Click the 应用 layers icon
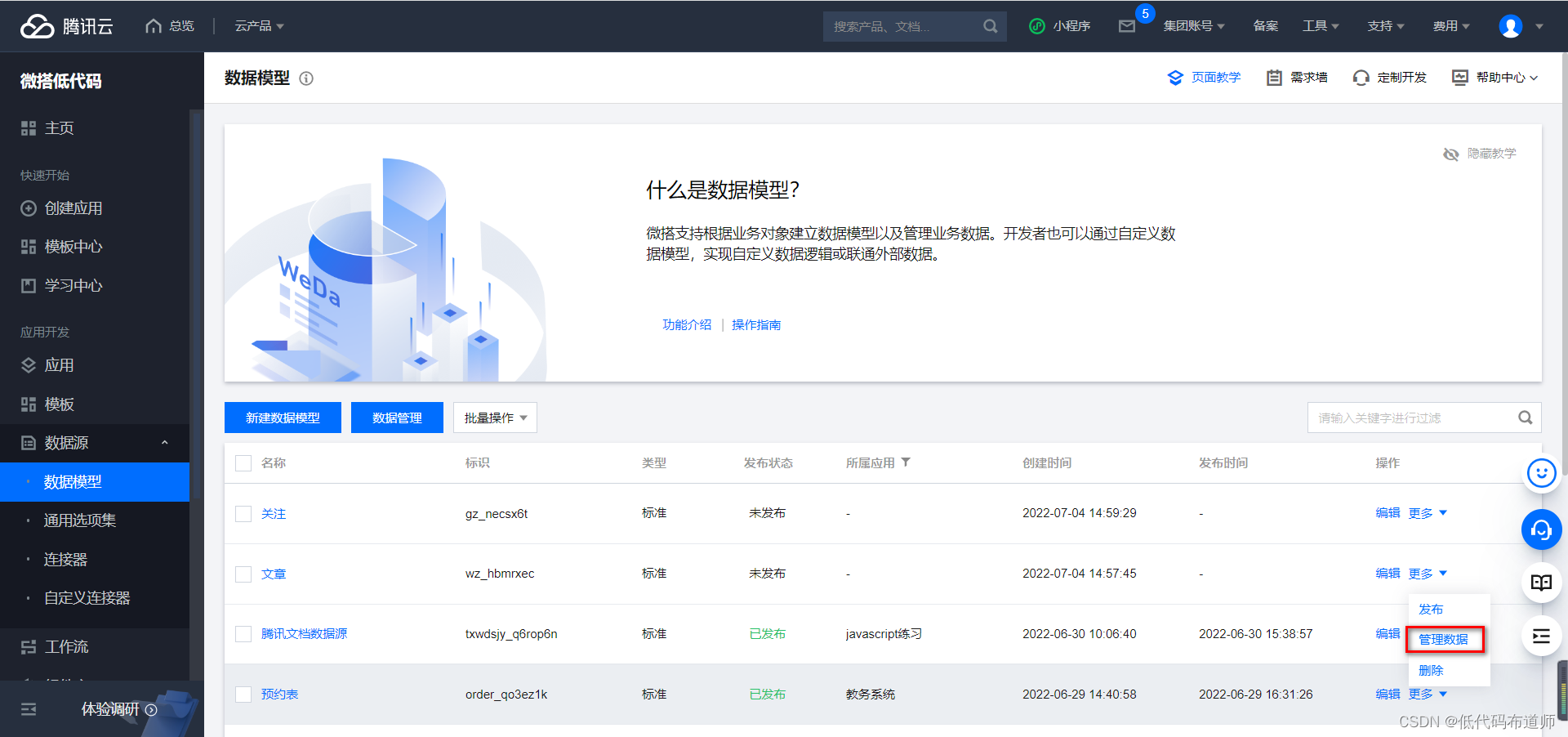Screen dimensions: 1568x737 [29, 365]
